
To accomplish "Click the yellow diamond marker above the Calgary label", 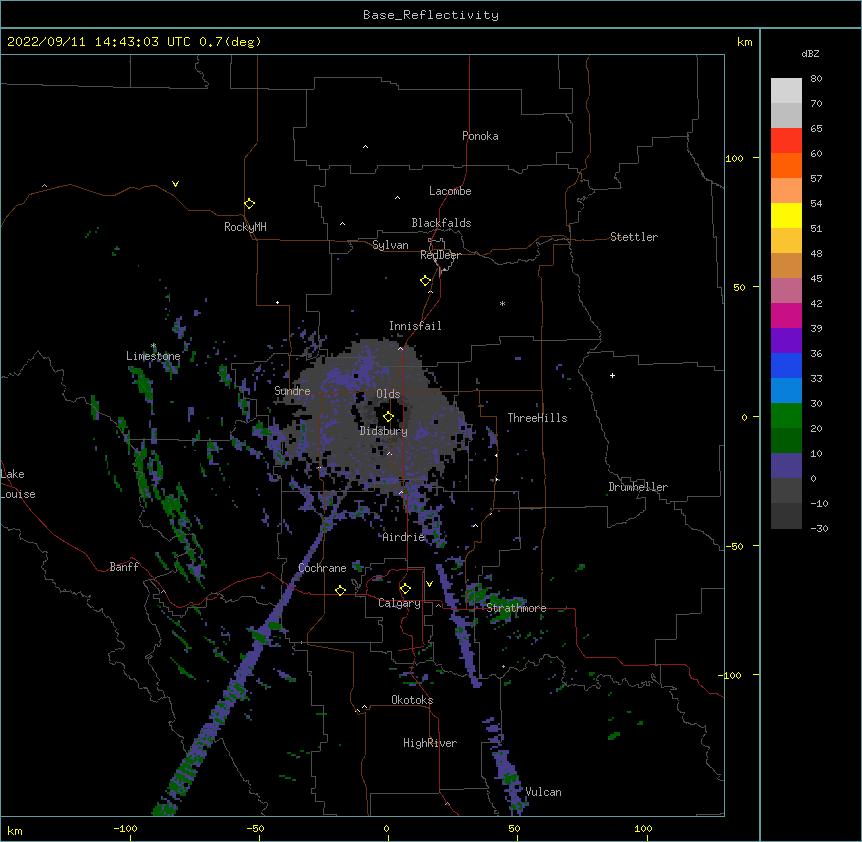I will click(x=405, y=589).
